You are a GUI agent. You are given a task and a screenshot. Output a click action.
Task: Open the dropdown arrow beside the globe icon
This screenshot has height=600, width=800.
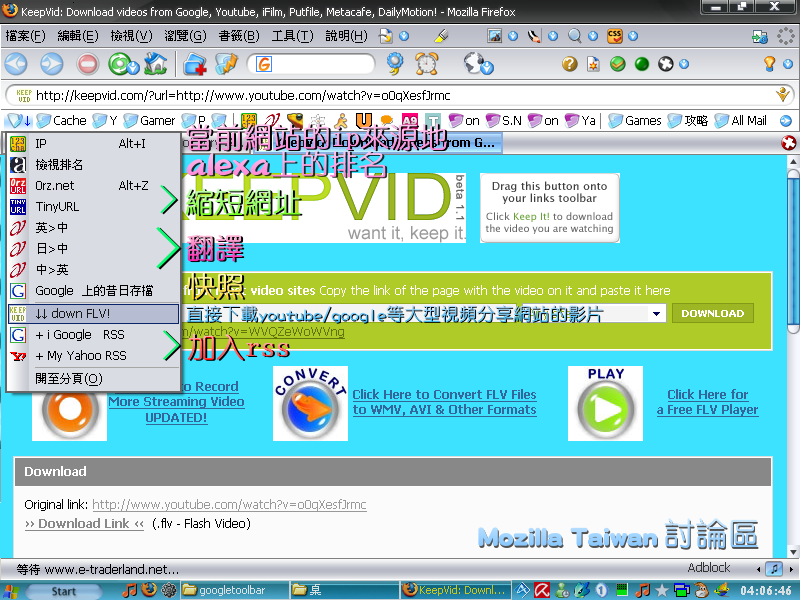pos(487,68)
